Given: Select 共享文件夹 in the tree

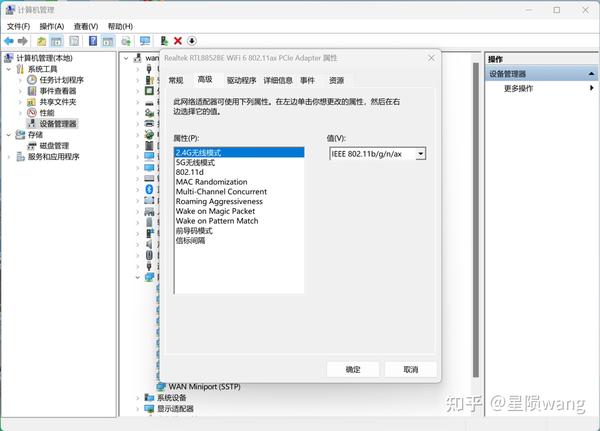Looking at the screenshot, I should tap(58, 102).
